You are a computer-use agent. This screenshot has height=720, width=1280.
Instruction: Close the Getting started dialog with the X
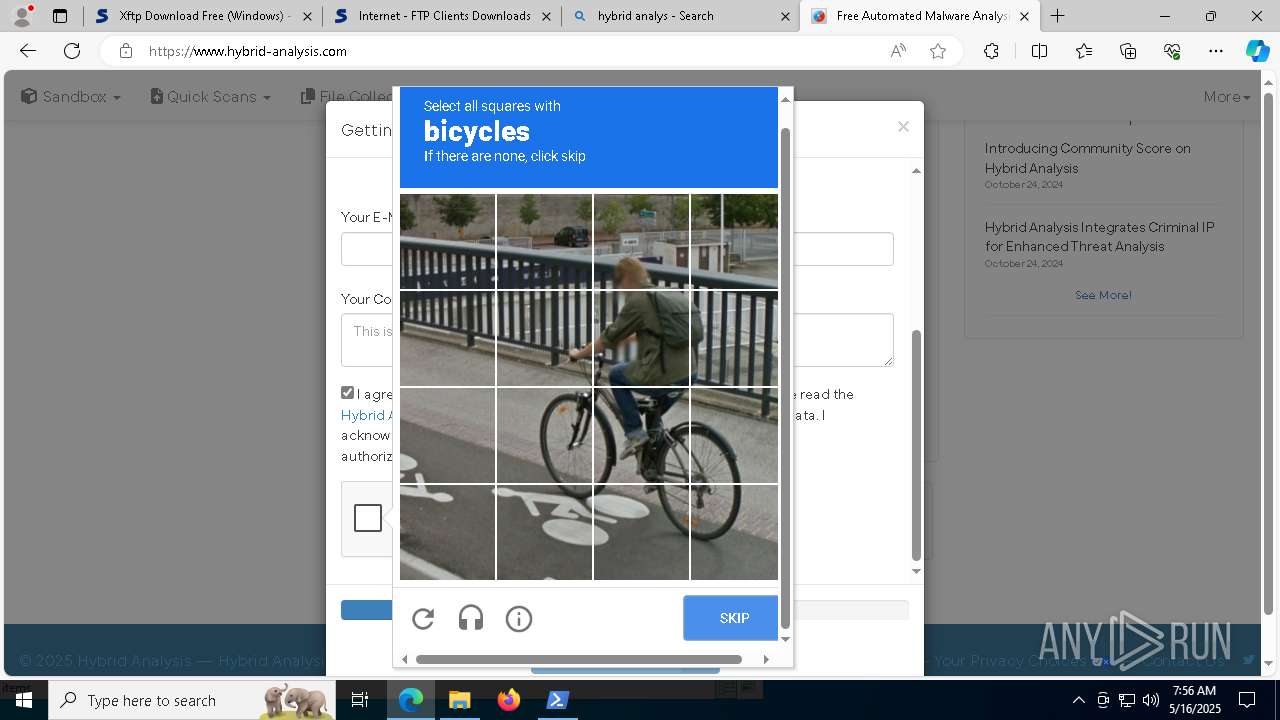pos(903,126)
